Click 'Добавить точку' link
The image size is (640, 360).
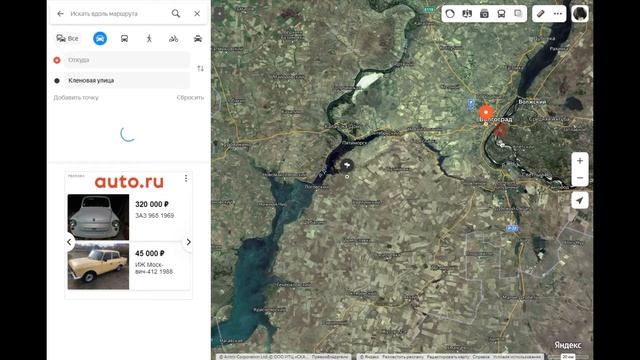pos(76,98)
